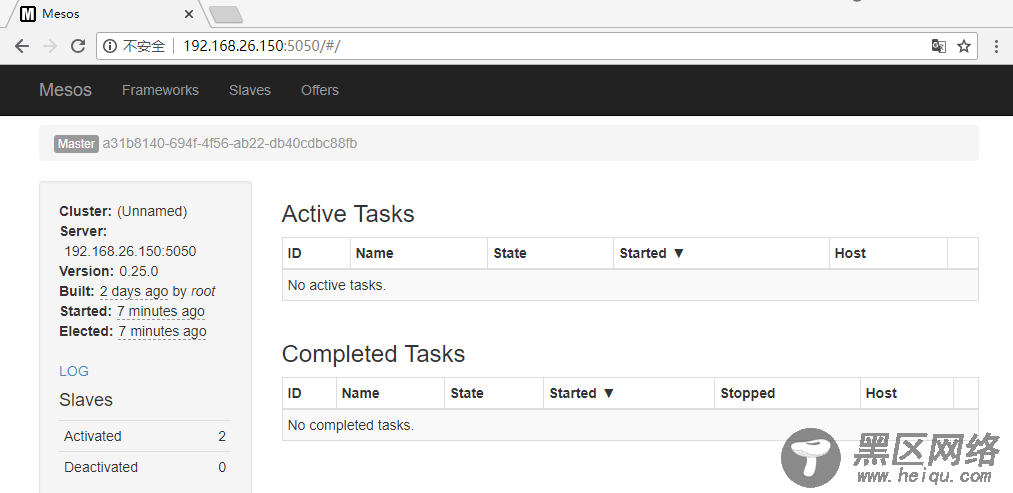This screenshot has height=493, width=1013.
Task: Click the server address 192.168.26.150:5050 text
Action: 131,251
